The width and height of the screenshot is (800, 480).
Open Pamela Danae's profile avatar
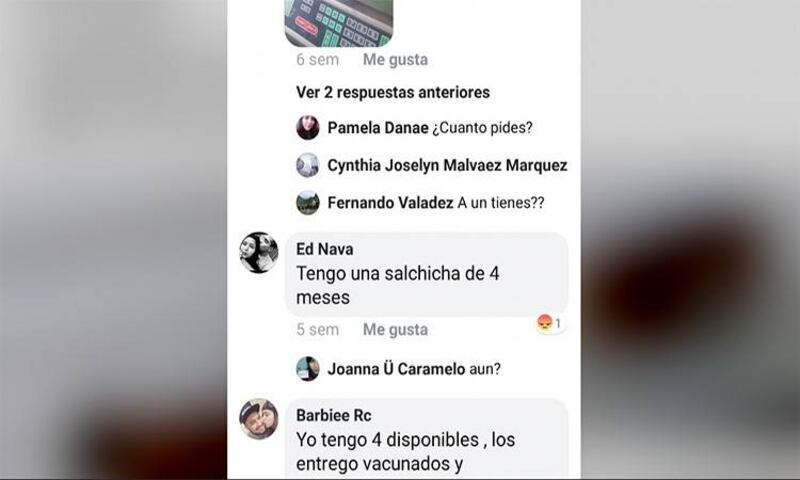308,128
